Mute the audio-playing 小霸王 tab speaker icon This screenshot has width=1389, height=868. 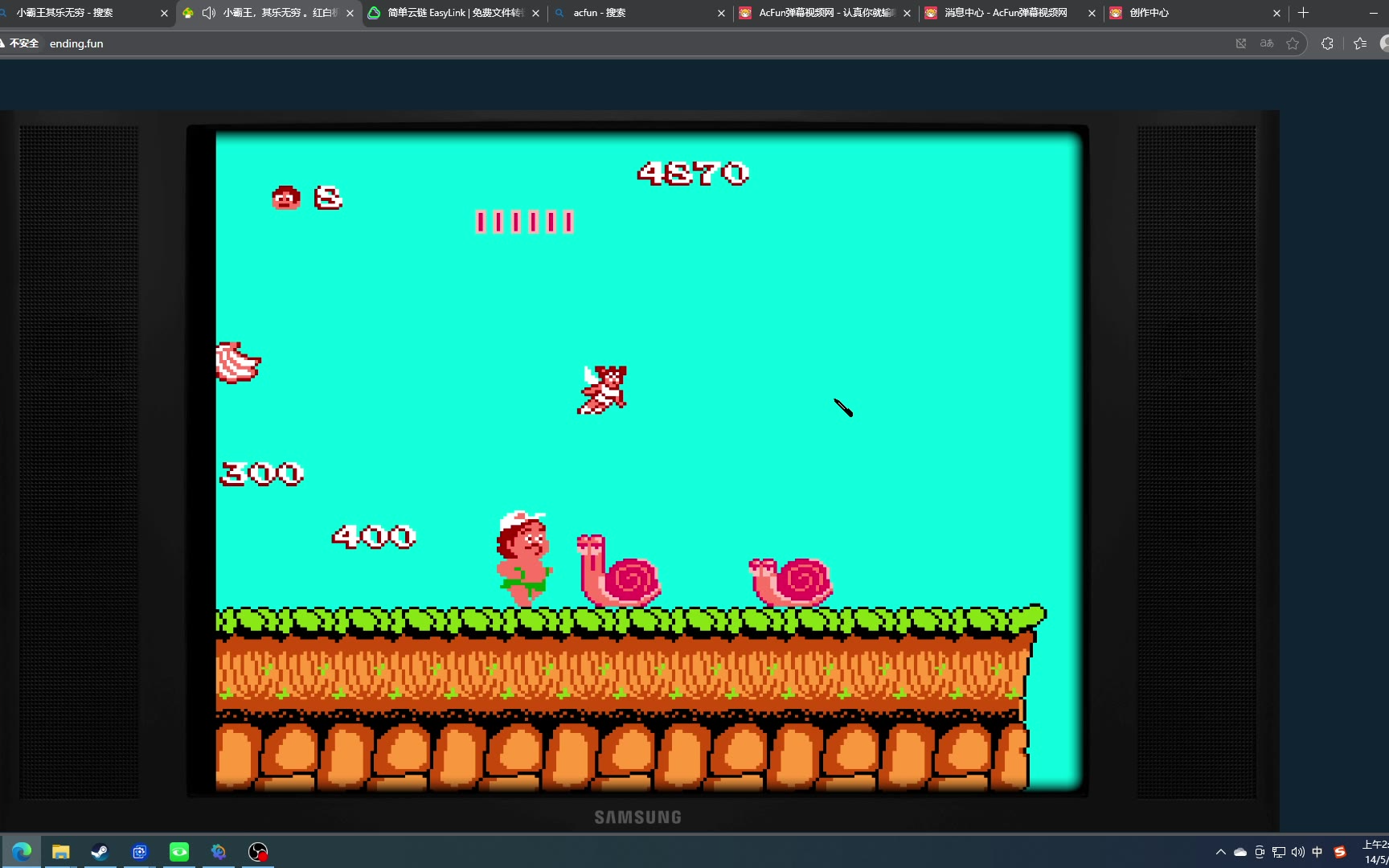(x=209, y=13)
